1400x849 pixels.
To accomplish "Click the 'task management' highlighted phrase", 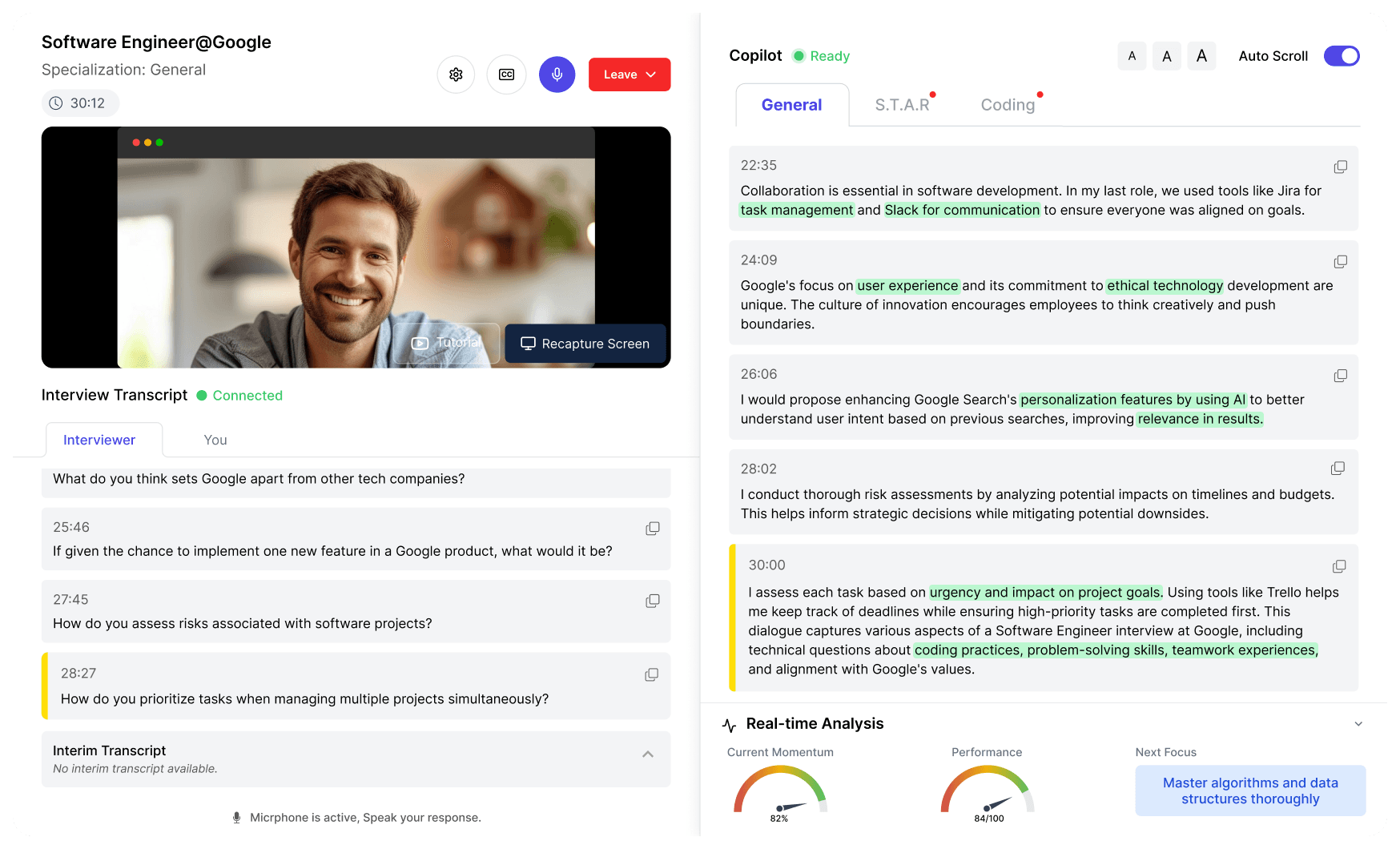I will 796,210.
